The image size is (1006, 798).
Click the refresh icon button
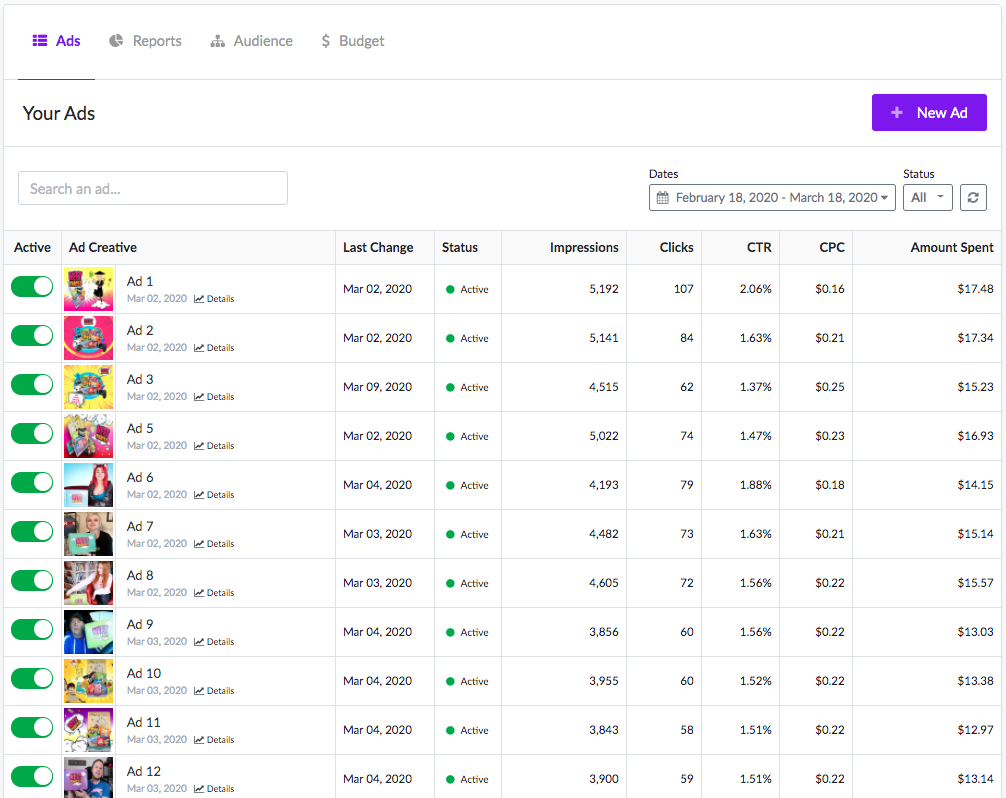click(973, 198)
